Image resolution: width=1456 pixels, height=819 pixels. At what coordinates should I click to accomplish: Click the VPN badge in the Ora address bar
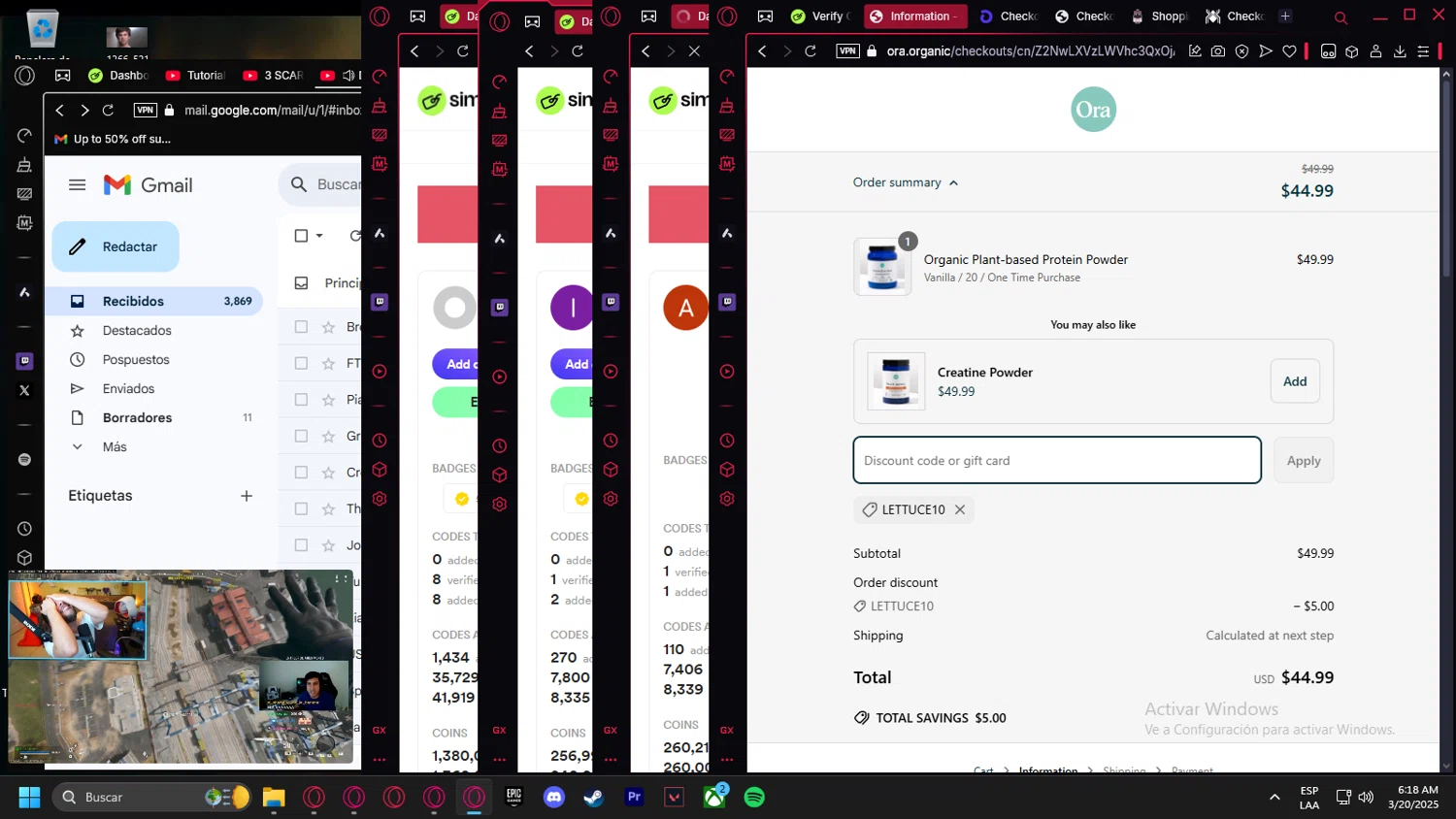(847, 51)
